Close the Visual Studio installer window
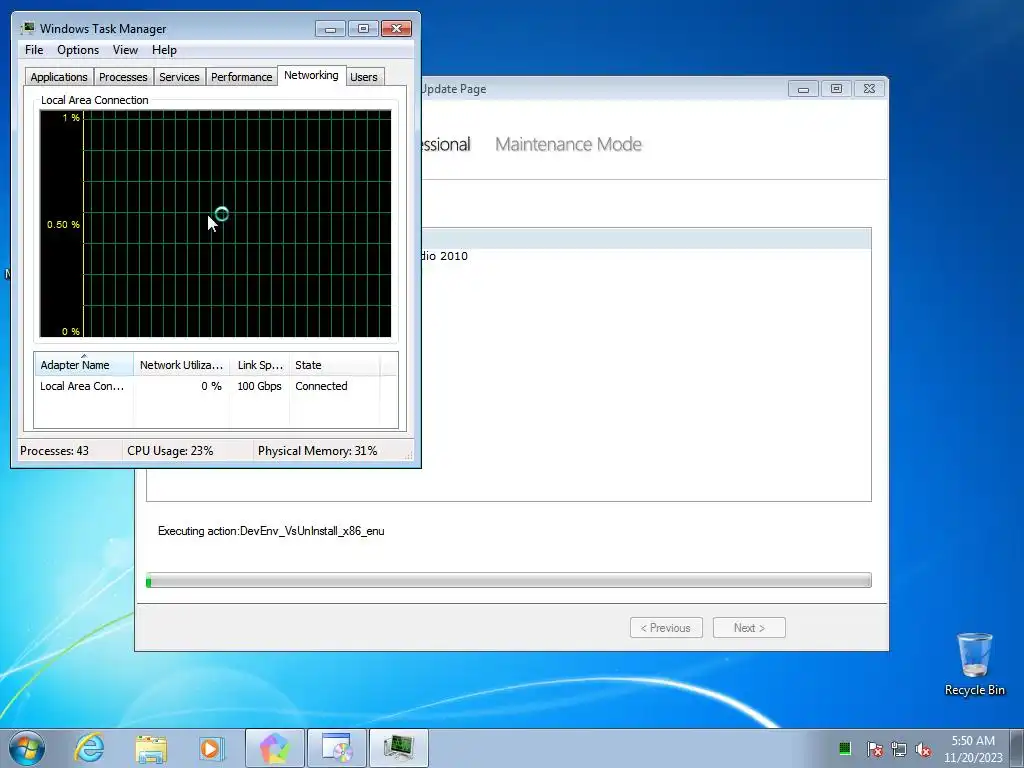The image size is (1024, 768). click(869, 89)
